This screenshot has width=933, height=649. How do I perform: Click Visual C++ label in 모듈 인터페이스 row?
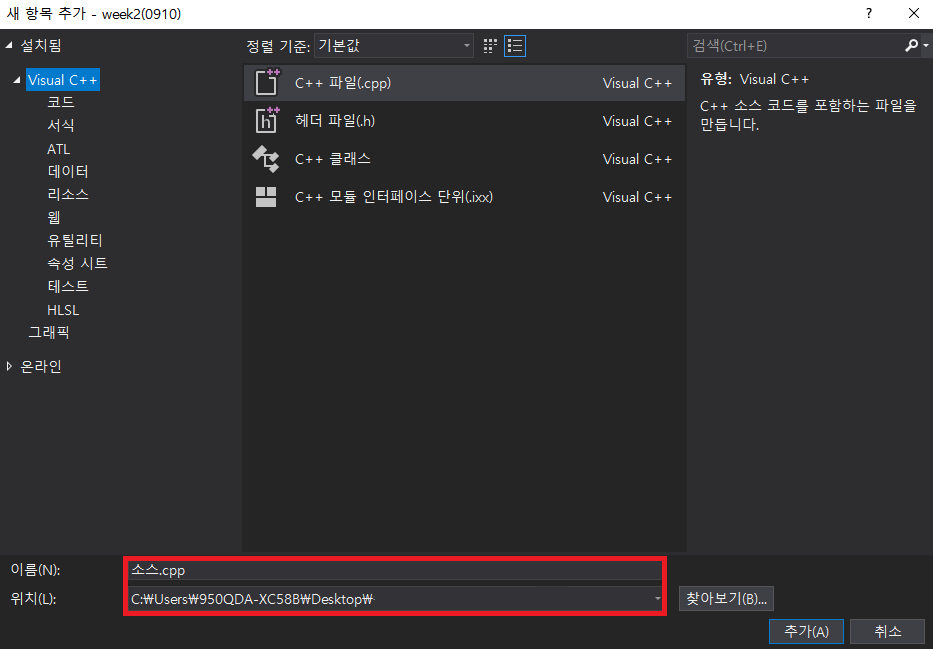click(x=637, y=197)
